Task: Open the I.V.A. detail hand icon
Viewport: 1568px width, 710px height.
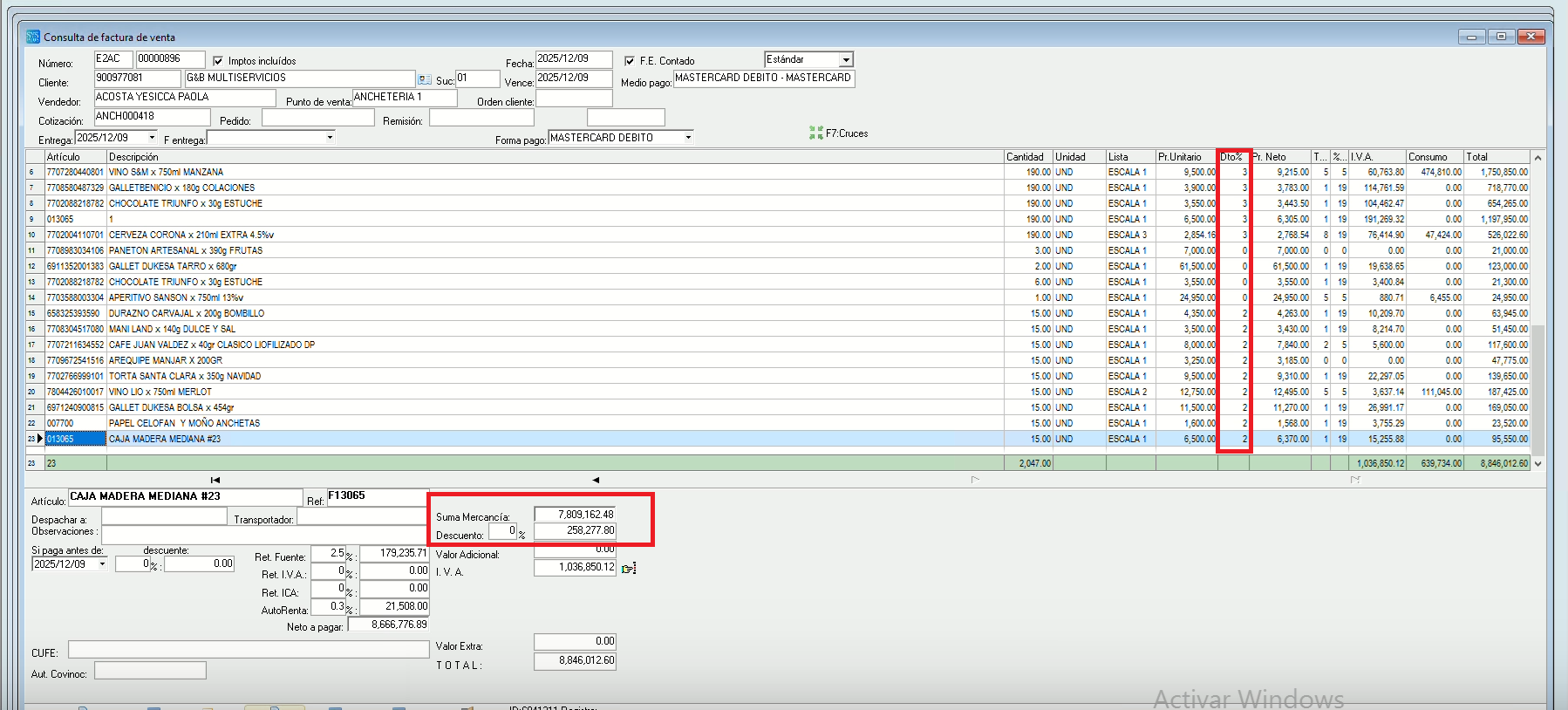Action: (629, 569)
